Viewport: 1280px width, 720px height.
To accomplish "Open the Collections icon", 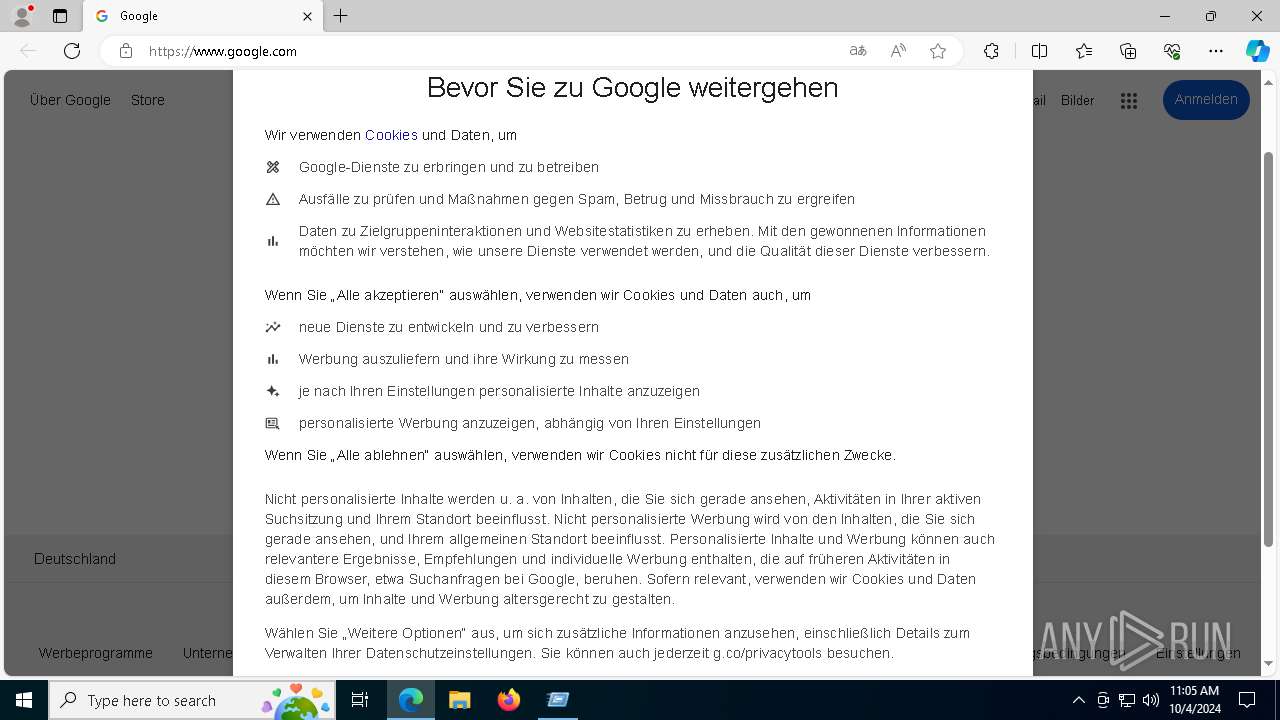I will click(1128, 51).
